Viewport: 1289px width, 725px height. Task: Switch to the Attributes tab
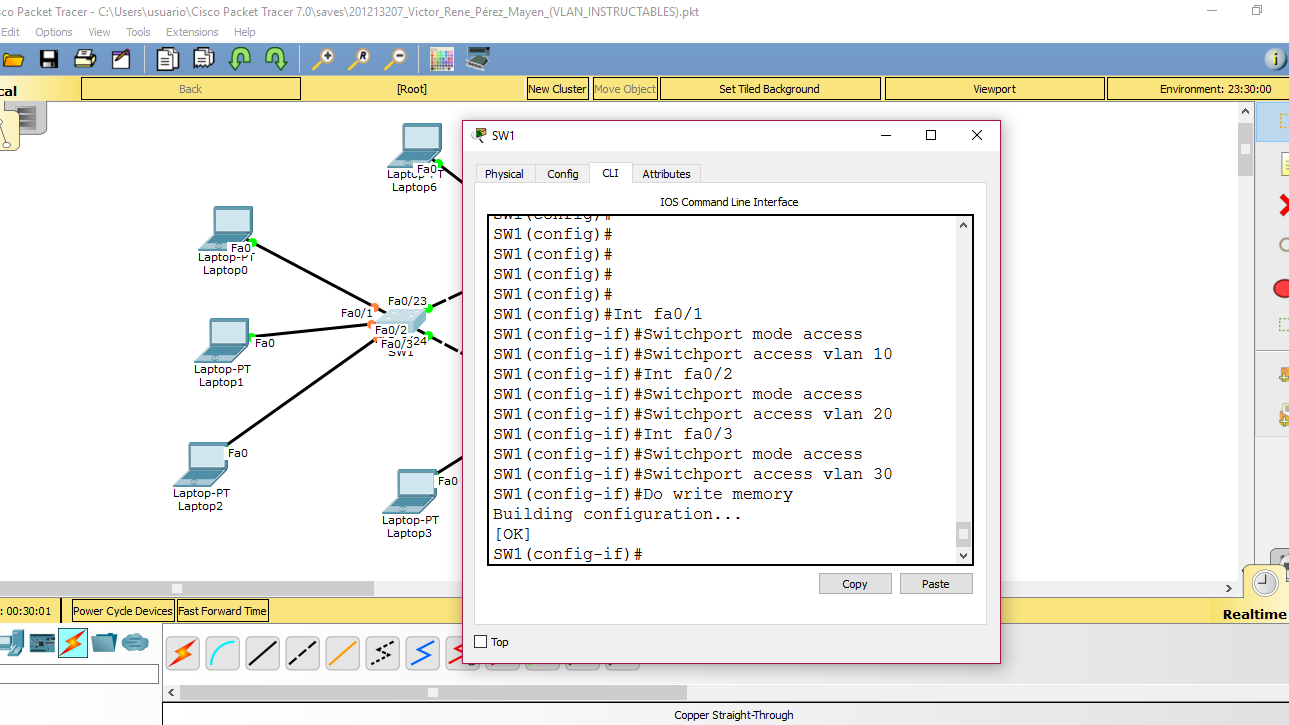(666, 174)
